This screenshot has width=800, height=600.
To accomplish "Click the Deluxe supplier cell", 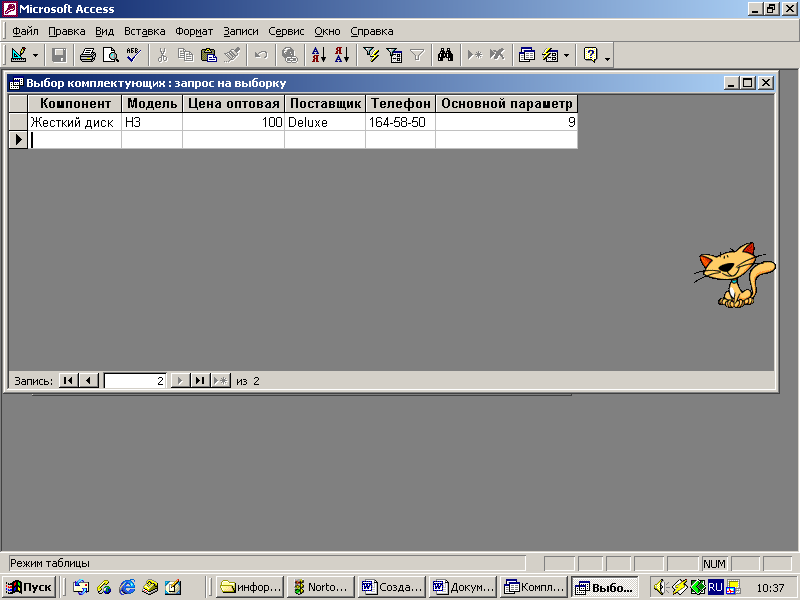I will pyautogui.click(x=325, y=122).
